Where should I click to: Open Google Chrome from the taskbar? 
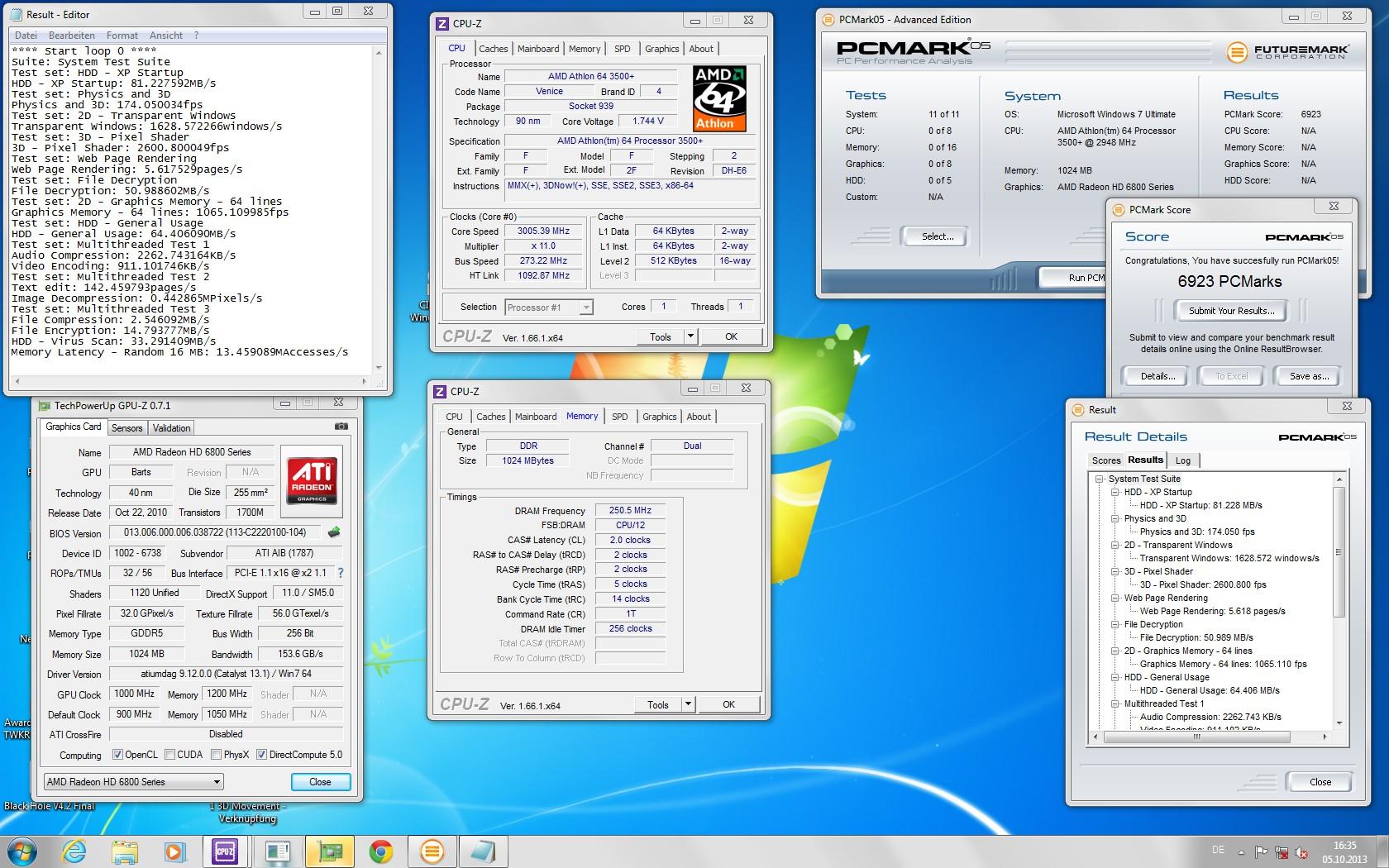[x=380, y=851]
